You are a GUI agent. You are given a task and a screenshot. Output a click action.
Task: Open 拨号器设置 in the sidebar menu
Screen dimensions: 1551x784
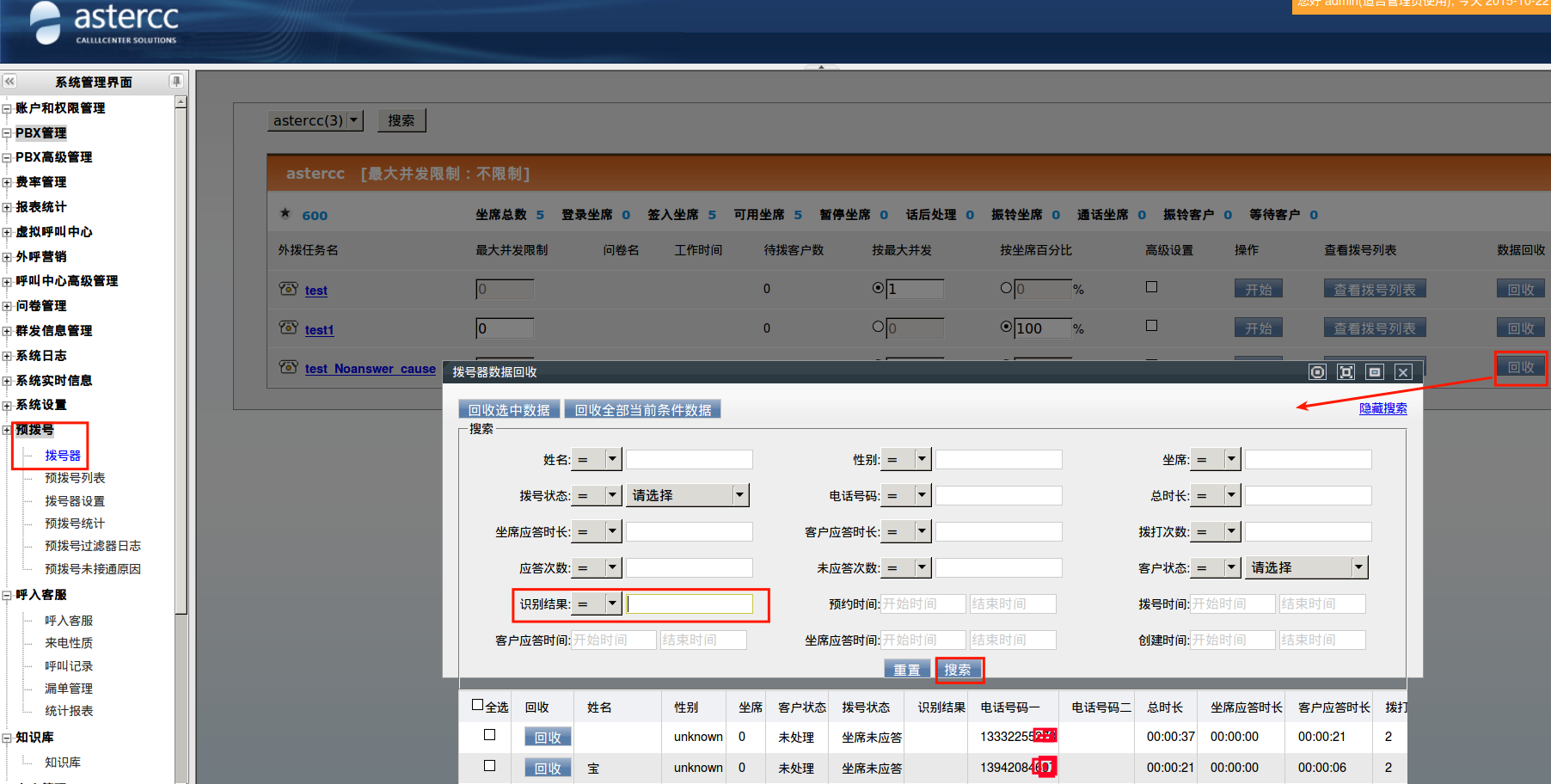(75, 501)
